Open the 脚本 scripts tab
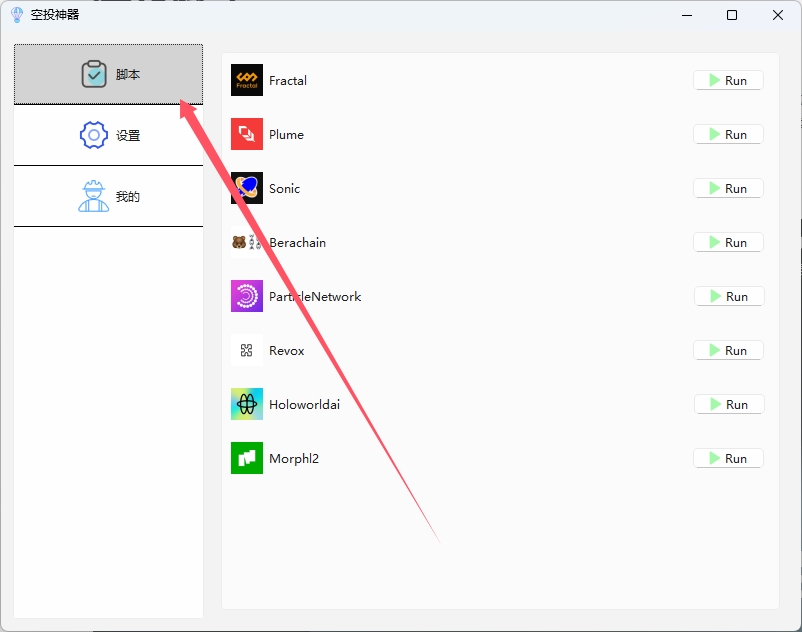Screen dimensions: 802x632 click(x=108, y=75)
